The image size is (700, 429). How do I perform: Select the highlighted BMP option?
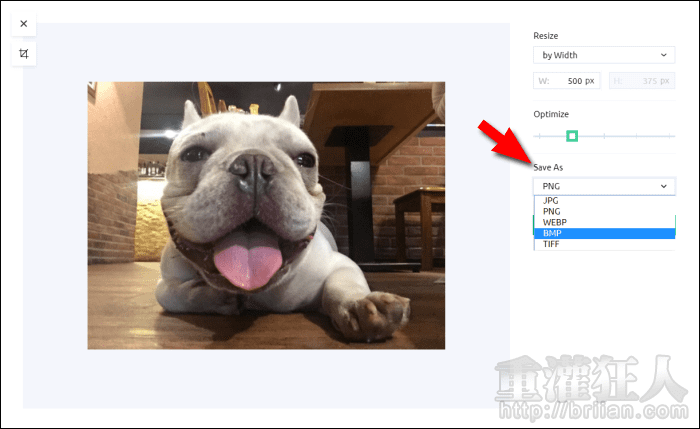pyautogui.click(x=552, y=233)
